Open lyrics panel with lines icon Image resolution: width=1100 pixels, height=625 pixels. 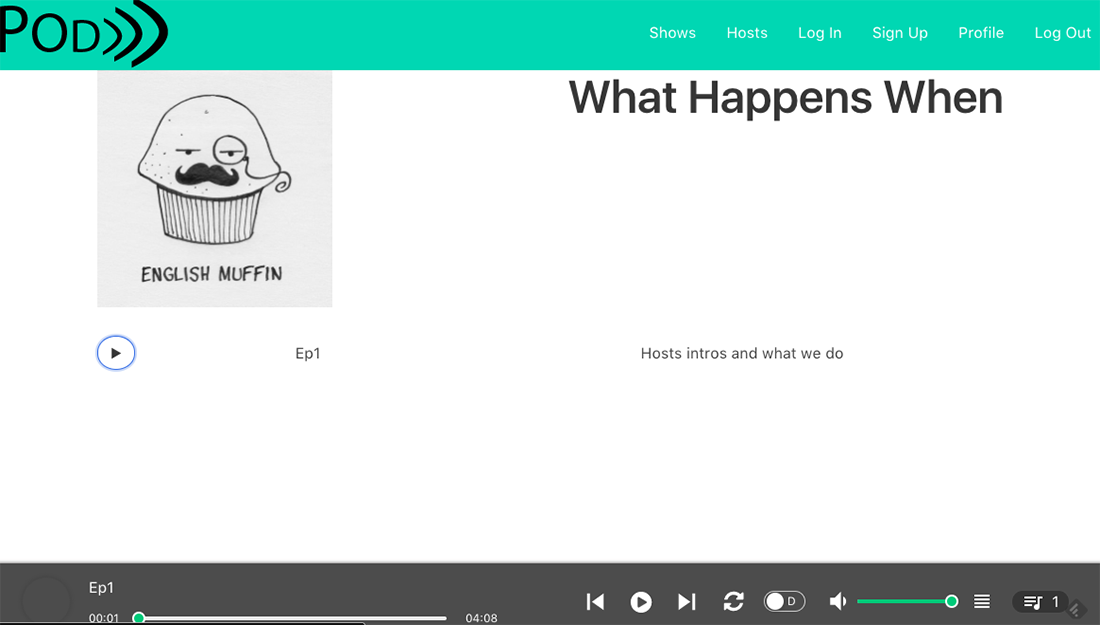[982, 601]
